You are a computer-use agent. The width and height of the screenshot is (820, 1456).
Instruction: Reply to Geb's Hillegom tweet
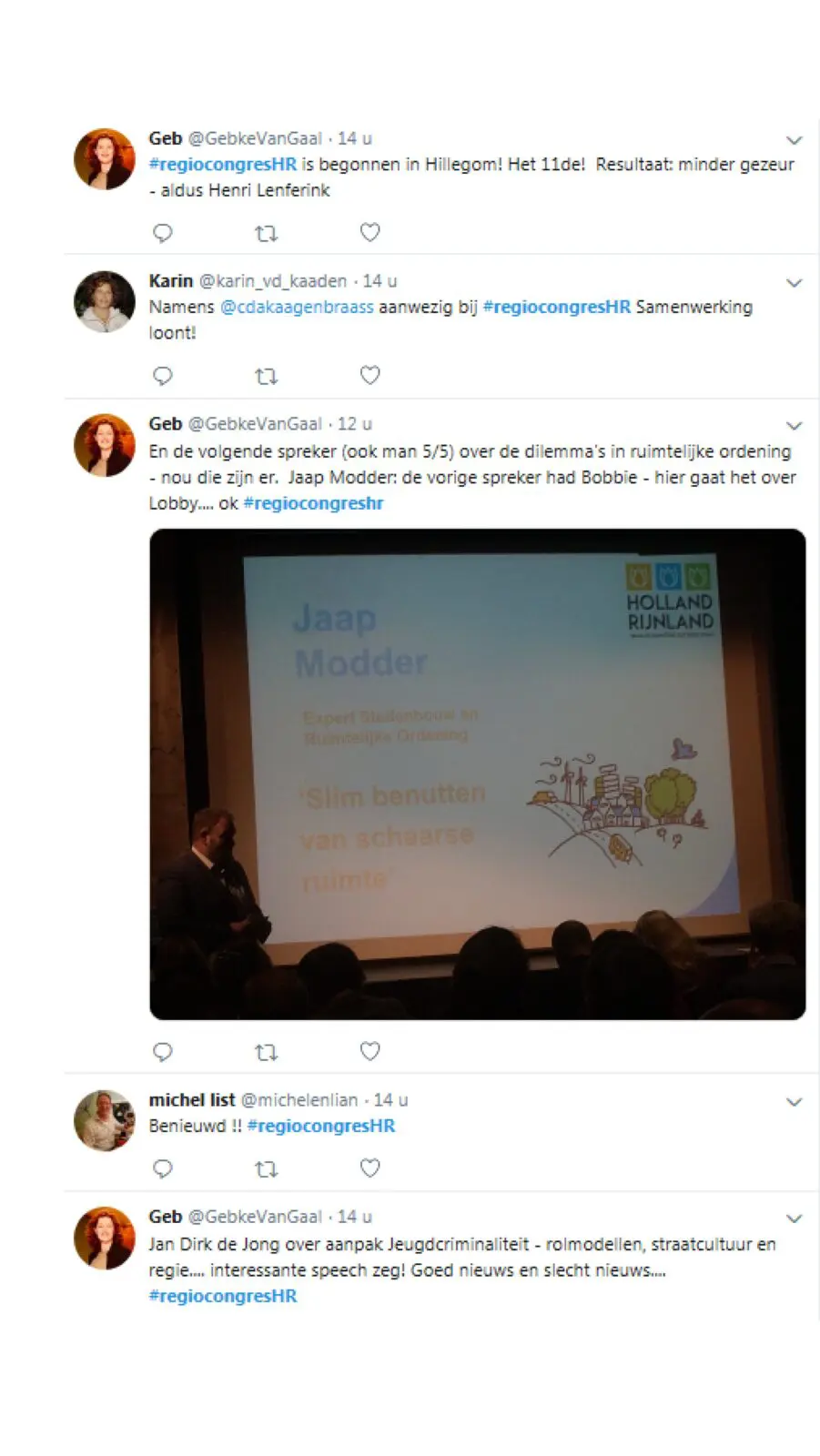163,233
